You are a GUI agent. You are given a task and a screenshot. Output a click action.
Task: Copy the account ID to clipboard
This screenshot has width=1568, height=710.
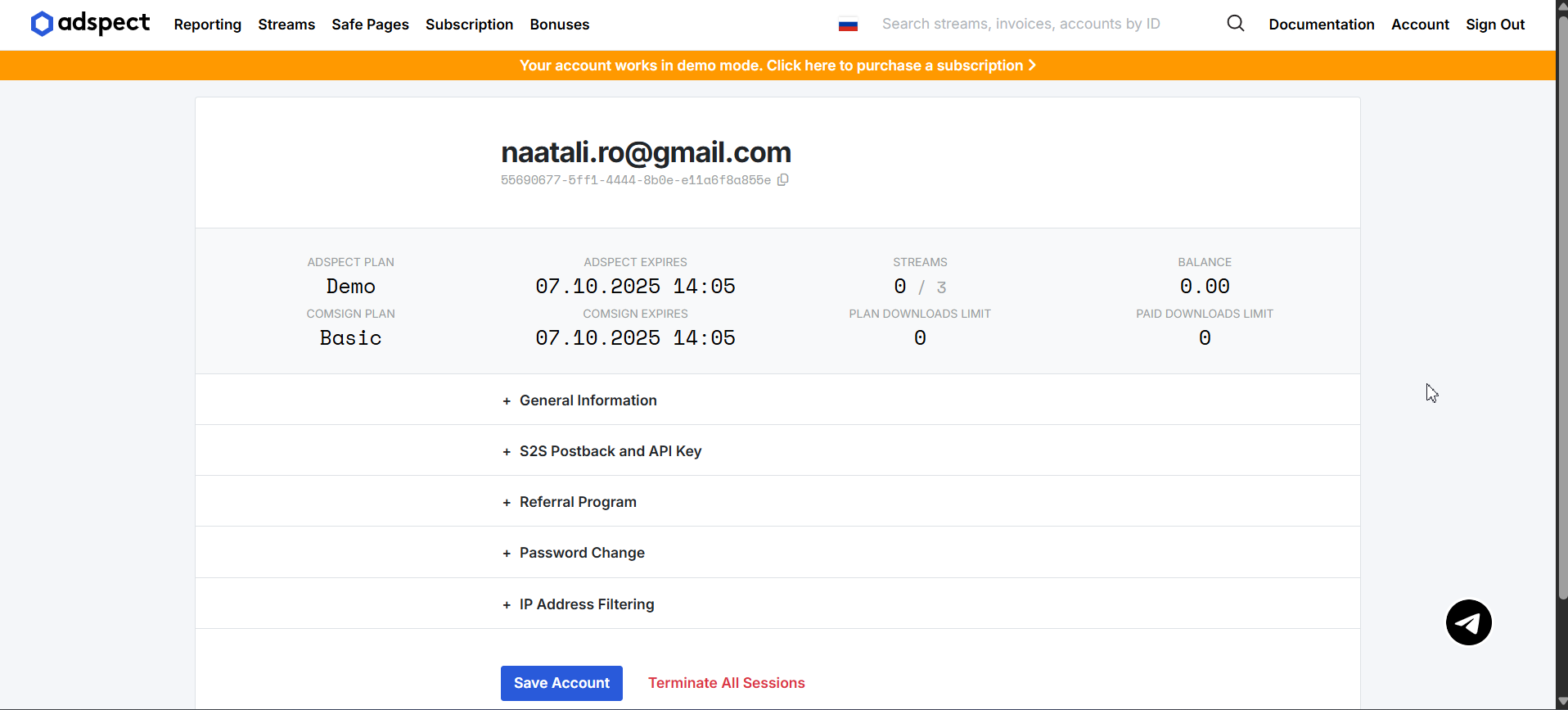(783, 180)
